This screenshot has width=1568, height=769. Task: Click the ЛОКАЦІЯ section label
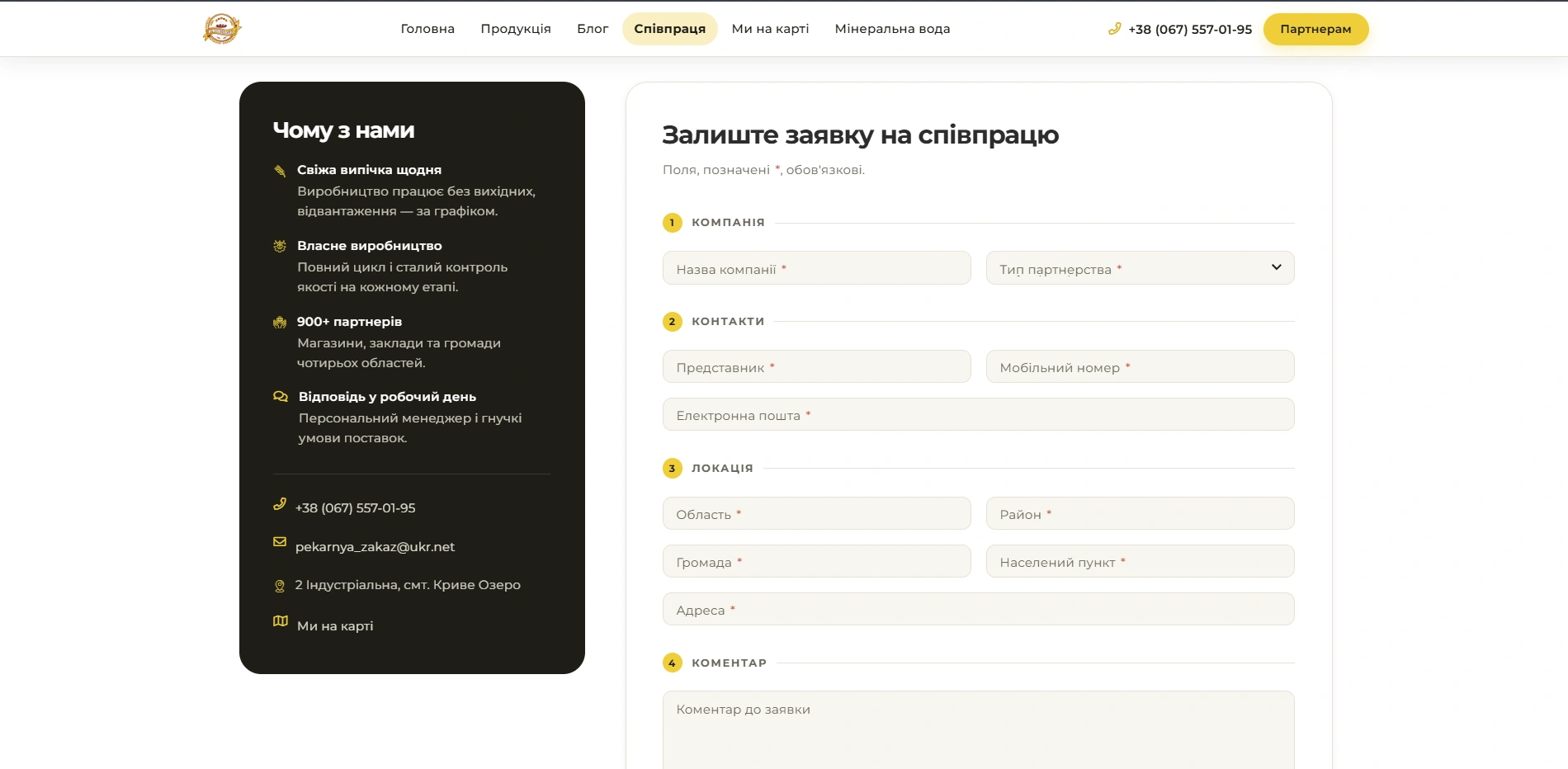pos(722,469)
